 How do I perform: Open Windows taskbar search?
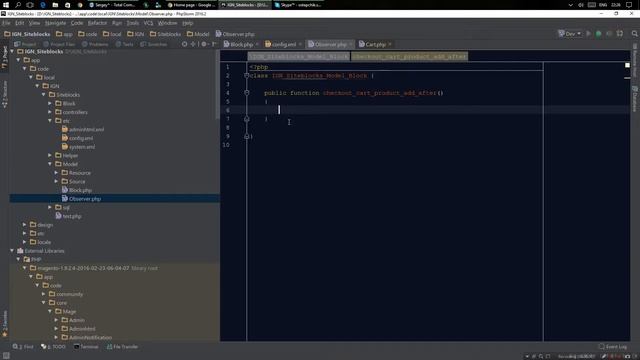pyautogui.click(x=18, y=5)
